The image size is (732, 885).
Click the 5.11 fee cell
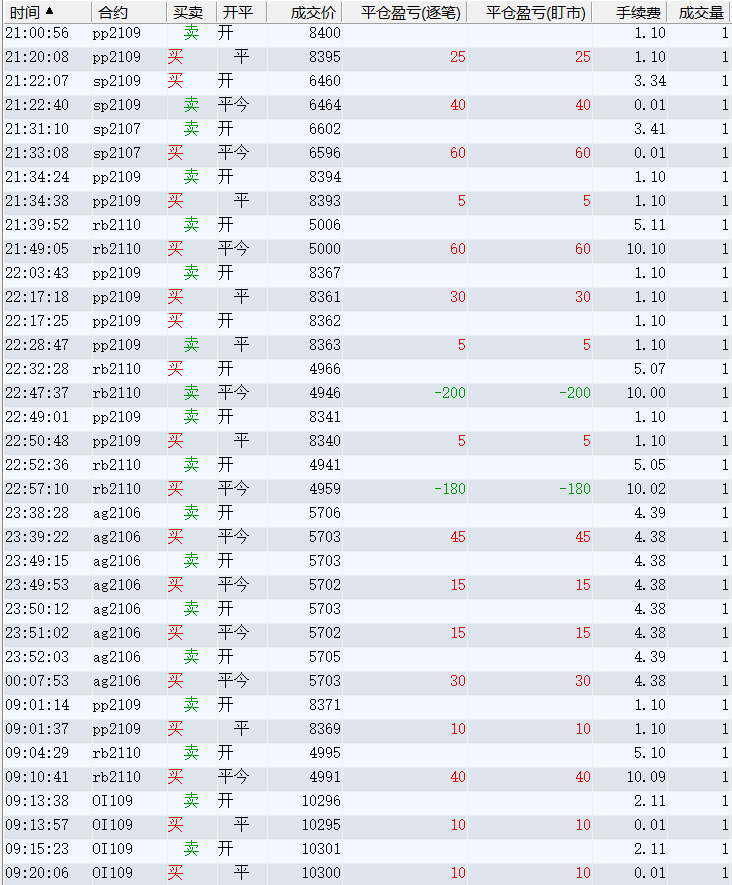click(649, 225)
